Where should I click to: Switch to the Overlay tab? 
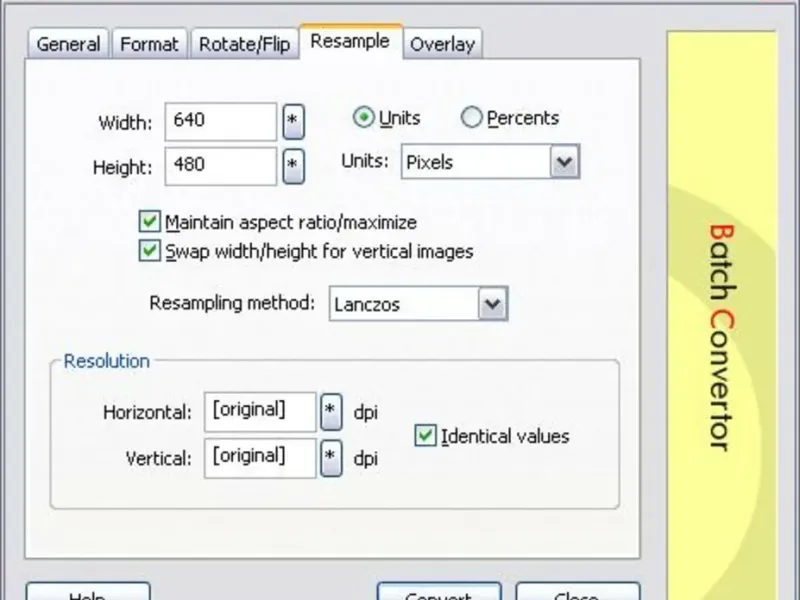(443, 44)
